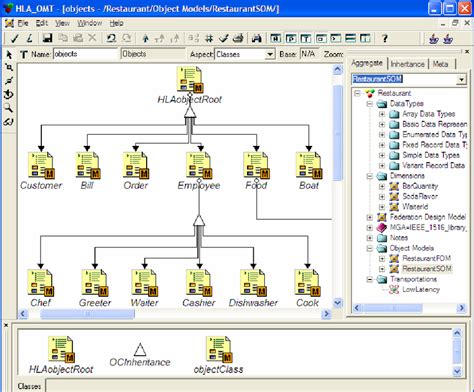
Task: Select the Order class icon
Action: 136,165
